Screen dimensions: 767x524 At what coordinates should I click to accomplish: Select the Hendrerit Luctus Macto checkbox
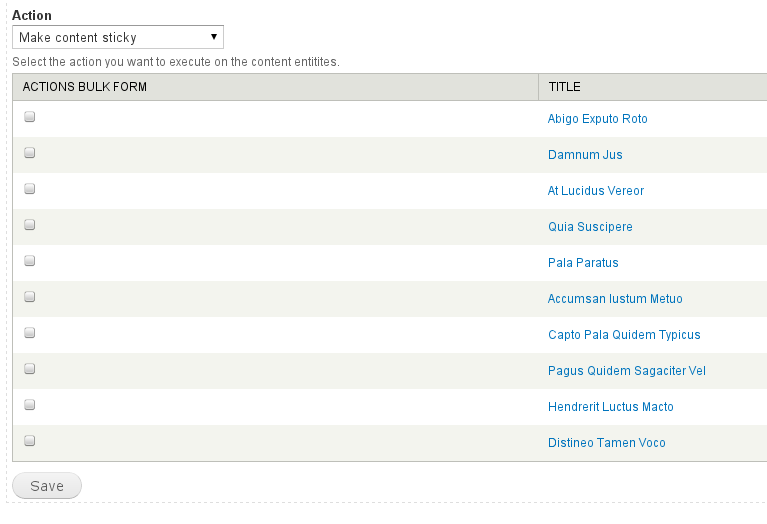(x=30, y=405)
